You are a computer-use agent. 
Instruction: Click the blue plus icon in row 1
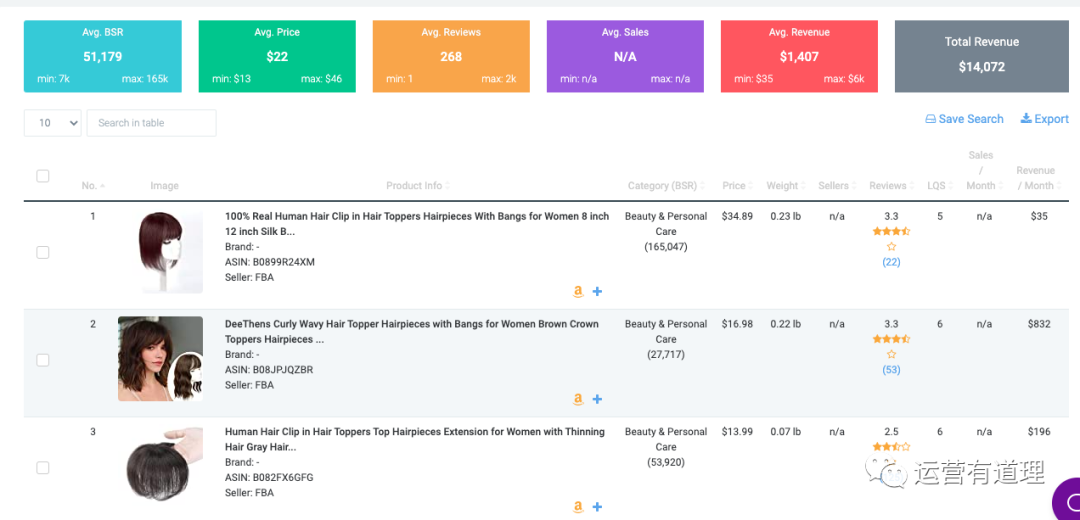[x=597, y=292]
